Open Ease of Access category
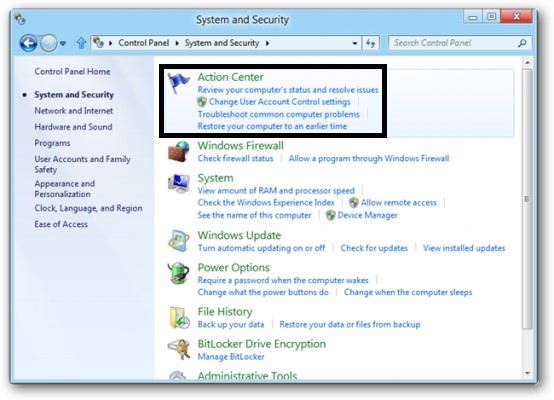The image size is (554, 400). 61,224
